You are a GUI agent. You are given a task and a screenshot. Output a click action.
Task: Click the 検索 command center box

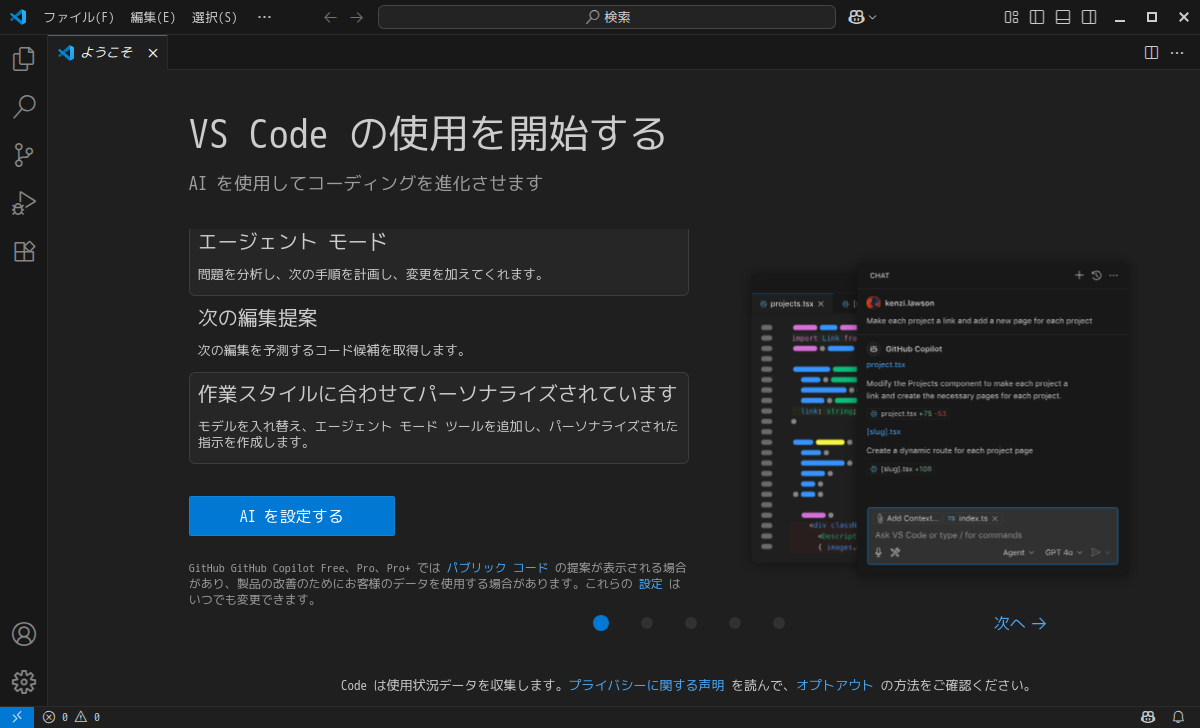tap(607, 17)
